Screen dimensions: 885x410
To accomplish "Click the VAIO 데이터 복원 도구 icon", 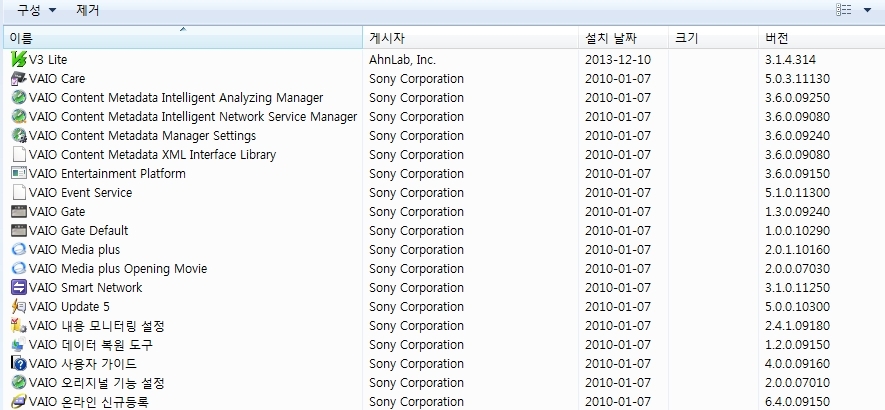I will click(19, 345).
